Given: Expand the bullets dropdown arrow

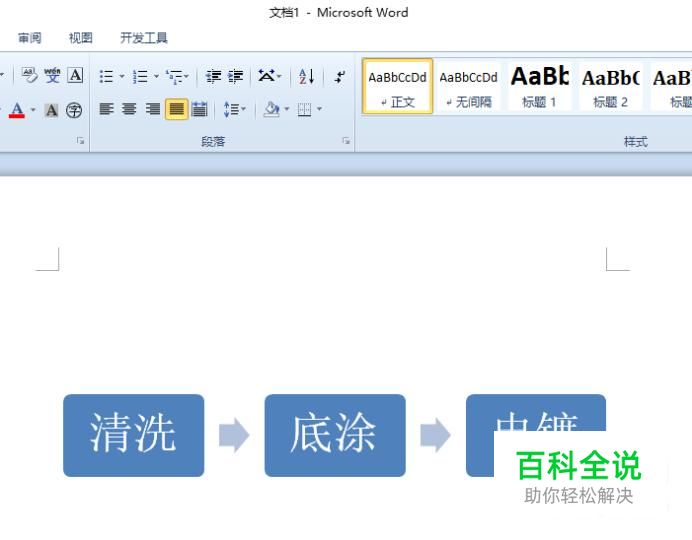Looking at the screenshot, I should click(122, 76).
